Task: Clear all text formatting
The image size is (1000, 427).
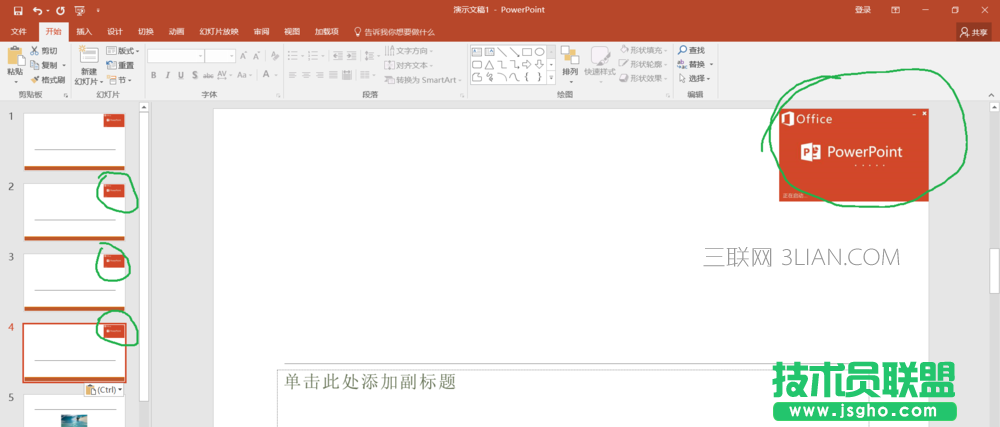Action: [x=274, y=56]
